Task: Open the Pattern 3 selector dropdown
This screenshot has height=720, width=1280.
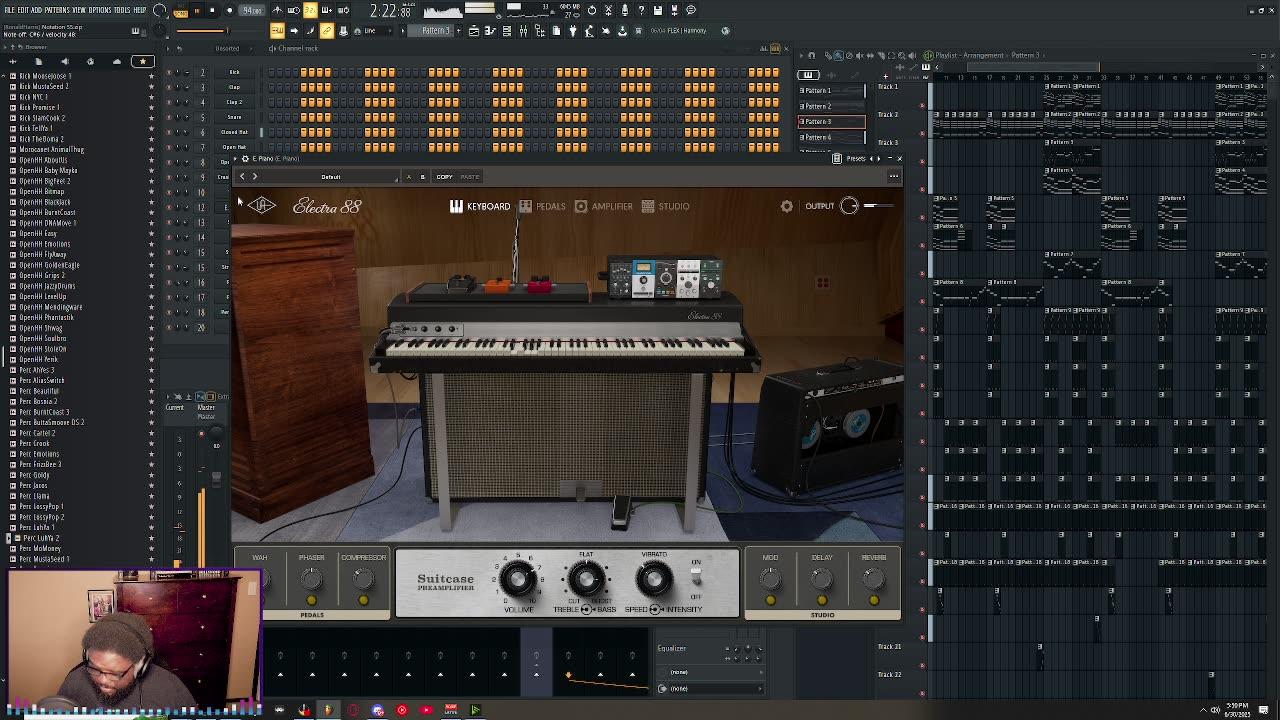Action: (x=436, y=30)
